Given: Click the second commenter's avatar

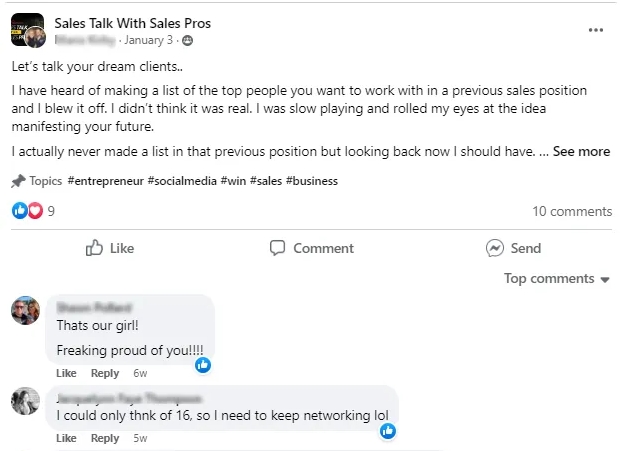Looking at the screenshot, I should (25, 401).
